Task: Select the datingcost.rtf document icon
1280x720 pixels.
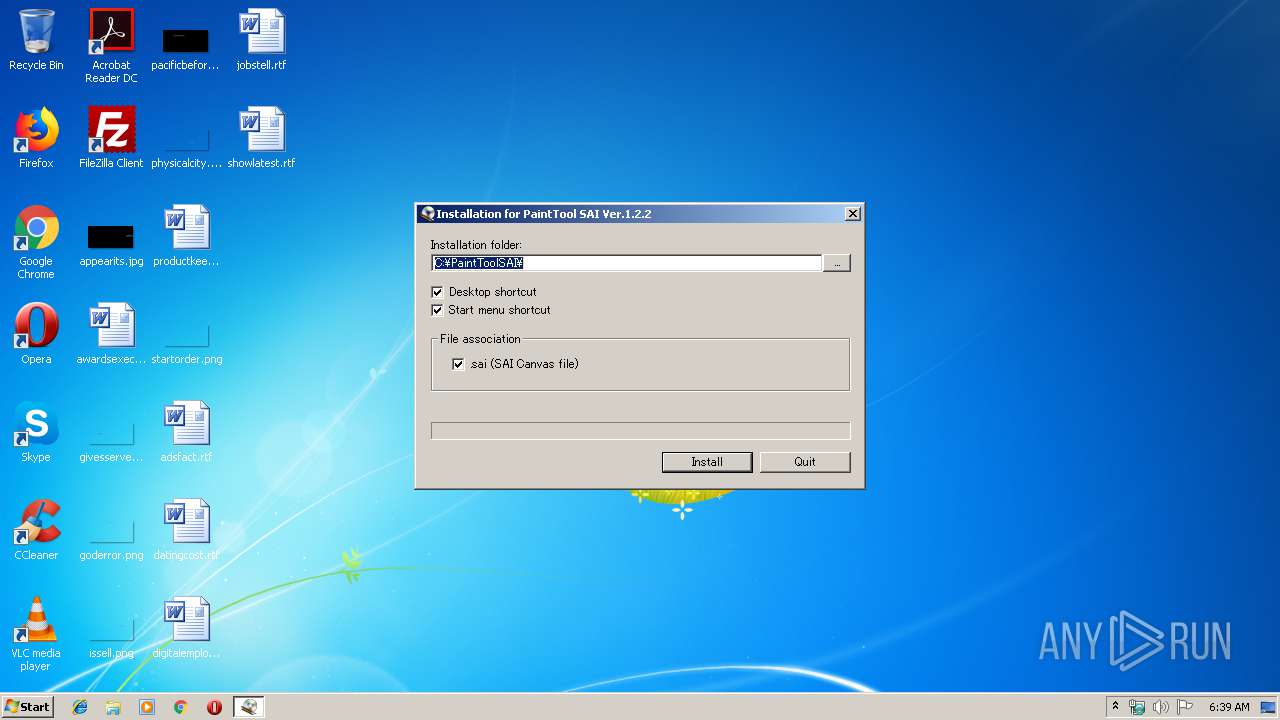Action: (186, 530)
